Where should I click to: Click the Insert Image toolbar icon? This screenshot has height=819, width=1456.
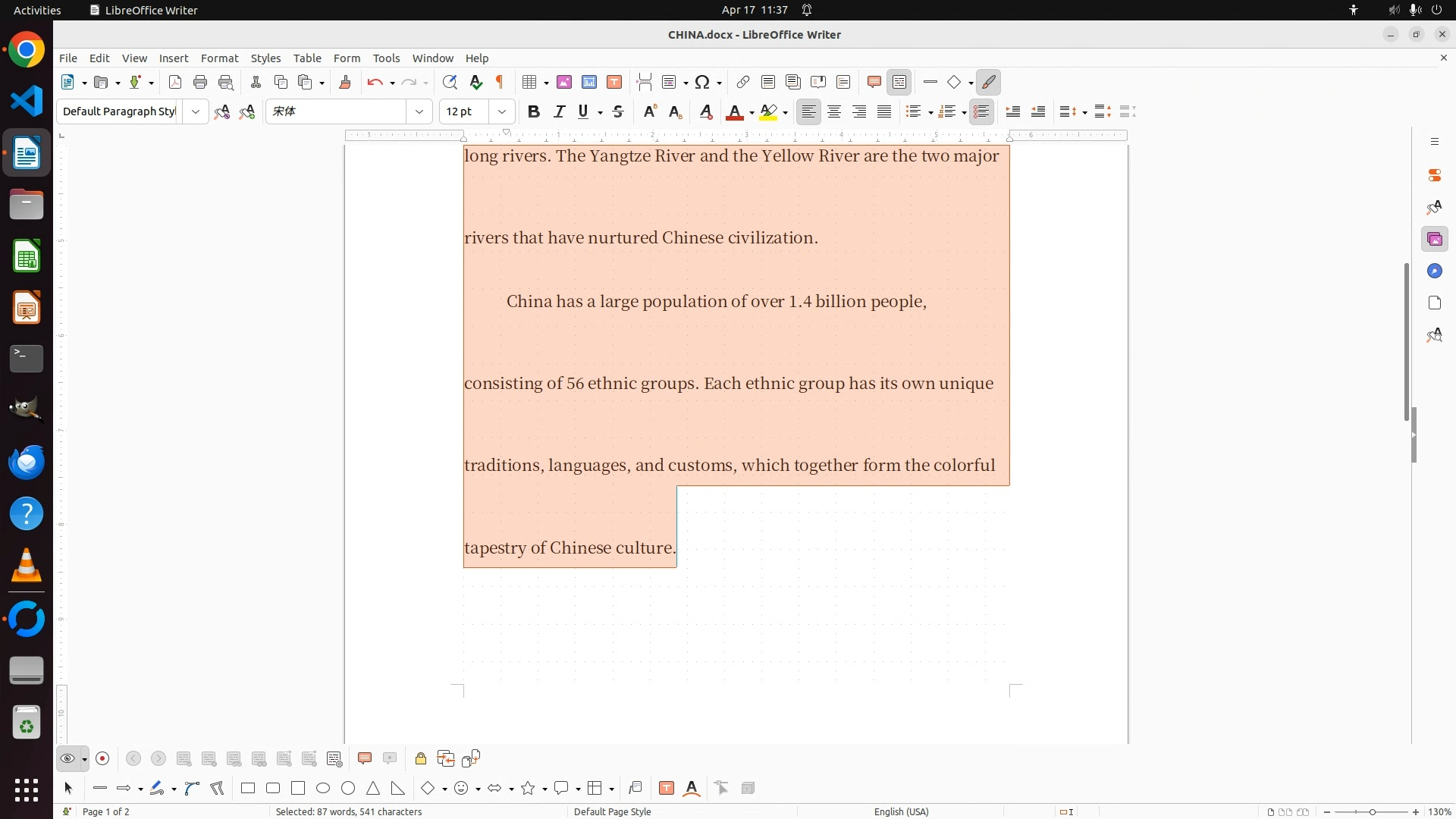pos(564,82)
